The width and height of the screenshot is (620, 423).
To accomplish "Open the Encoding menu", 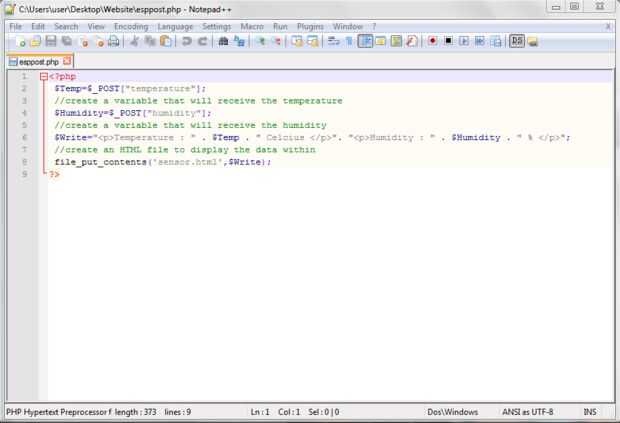I will click(x=131, y=26).
